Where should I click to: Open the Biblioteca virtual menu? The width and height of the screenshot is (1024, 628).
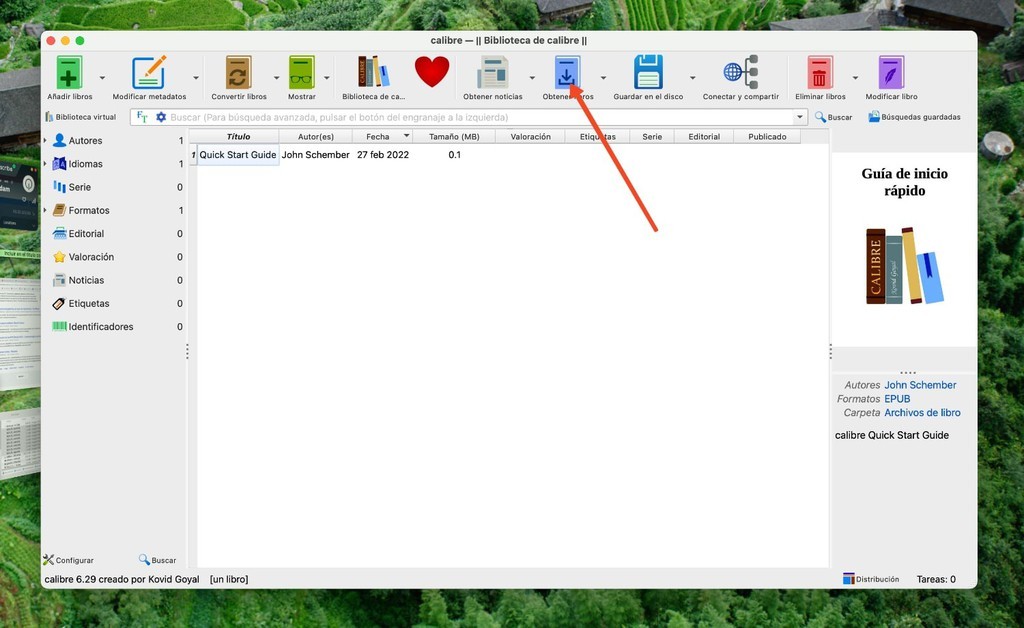coord(80,117)
